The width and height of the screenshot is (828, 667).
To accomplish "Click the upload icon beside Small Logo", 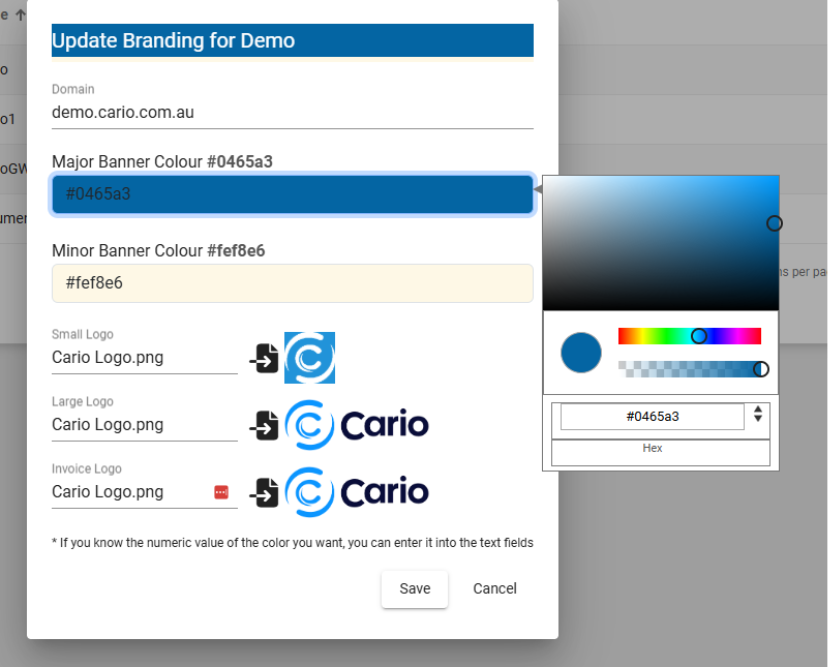I will point(265,358).
